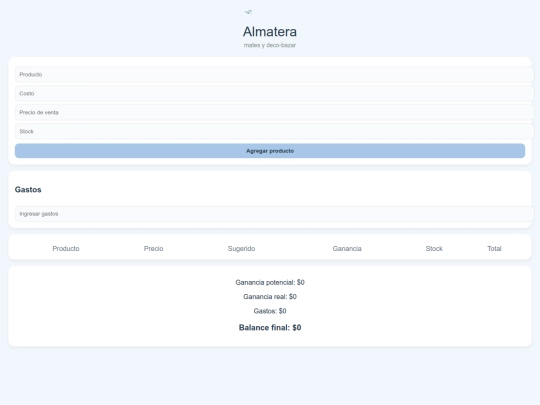Click the Stock table column header
Screen dimensions: 540x405
pyautogui.click(x=434, y=249)
